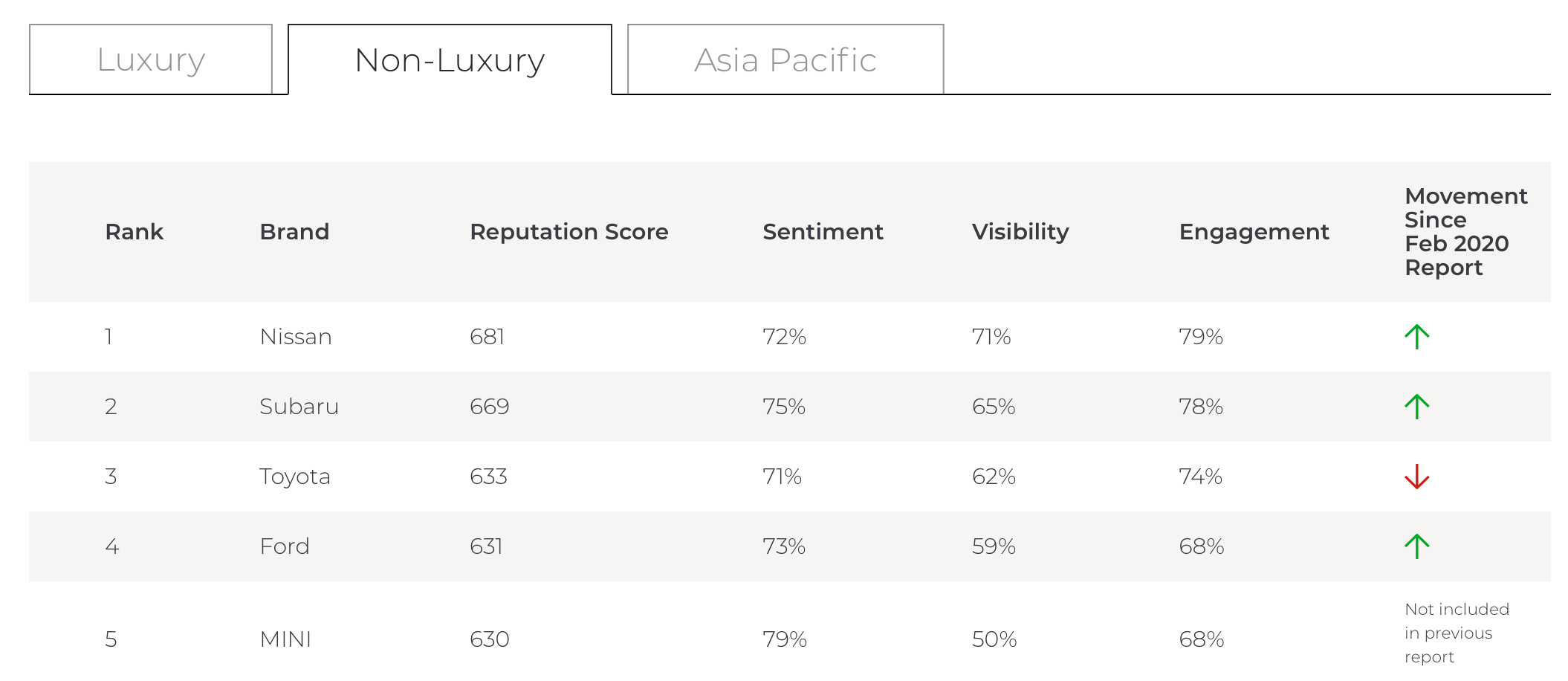1568x681 pixels.
Task: Click Ford's green up arrow
Action: click(1416, 546)
